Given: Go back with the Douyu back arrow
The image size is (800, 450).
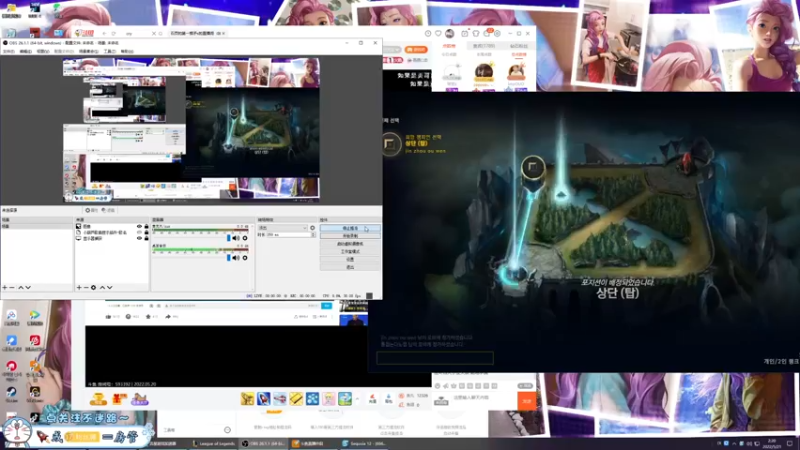Looking at the screenshot, I should (104, 33).
